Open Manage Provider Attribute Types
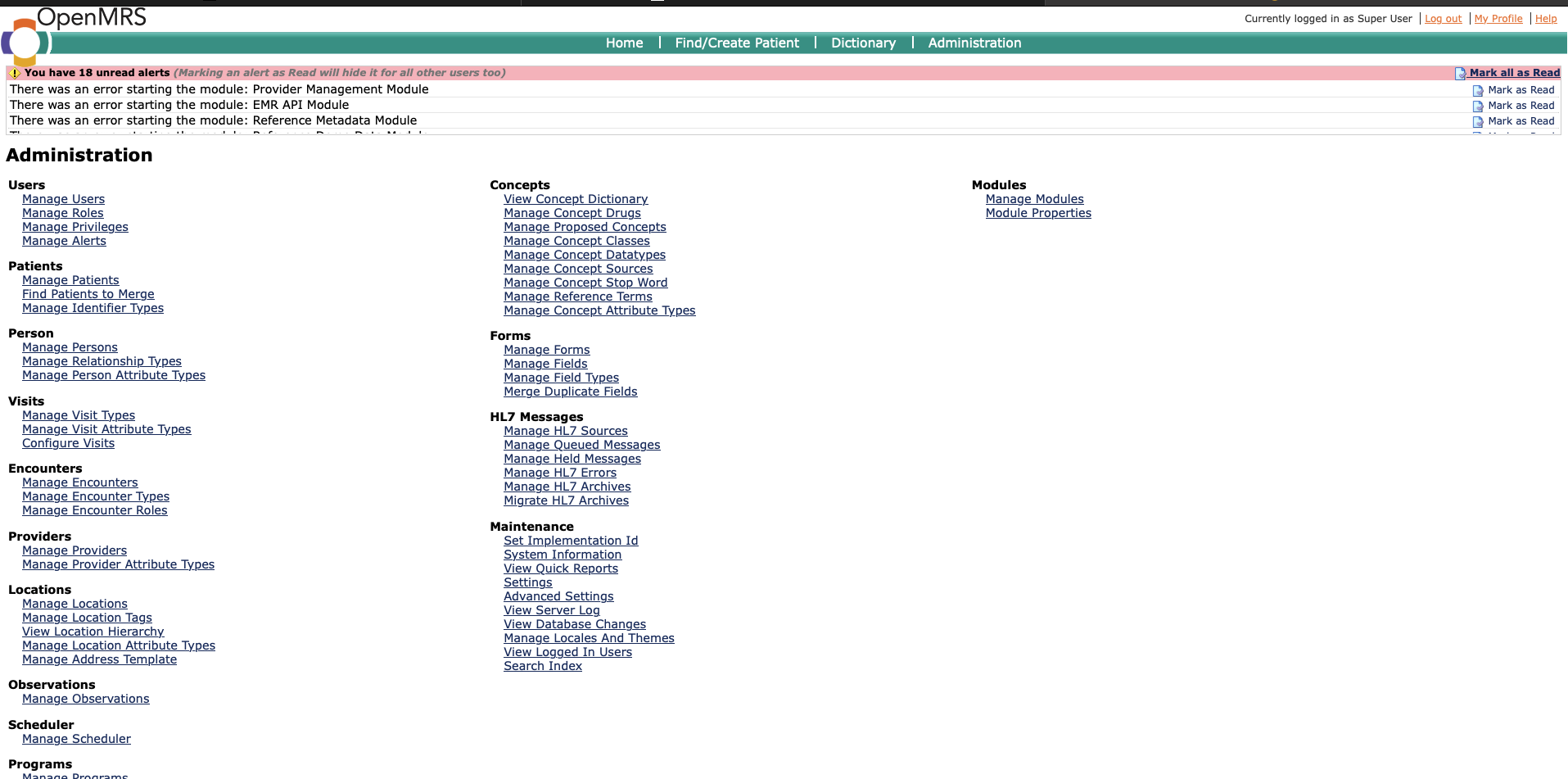Screen dimensions: 1568x779 coord(118,564)
